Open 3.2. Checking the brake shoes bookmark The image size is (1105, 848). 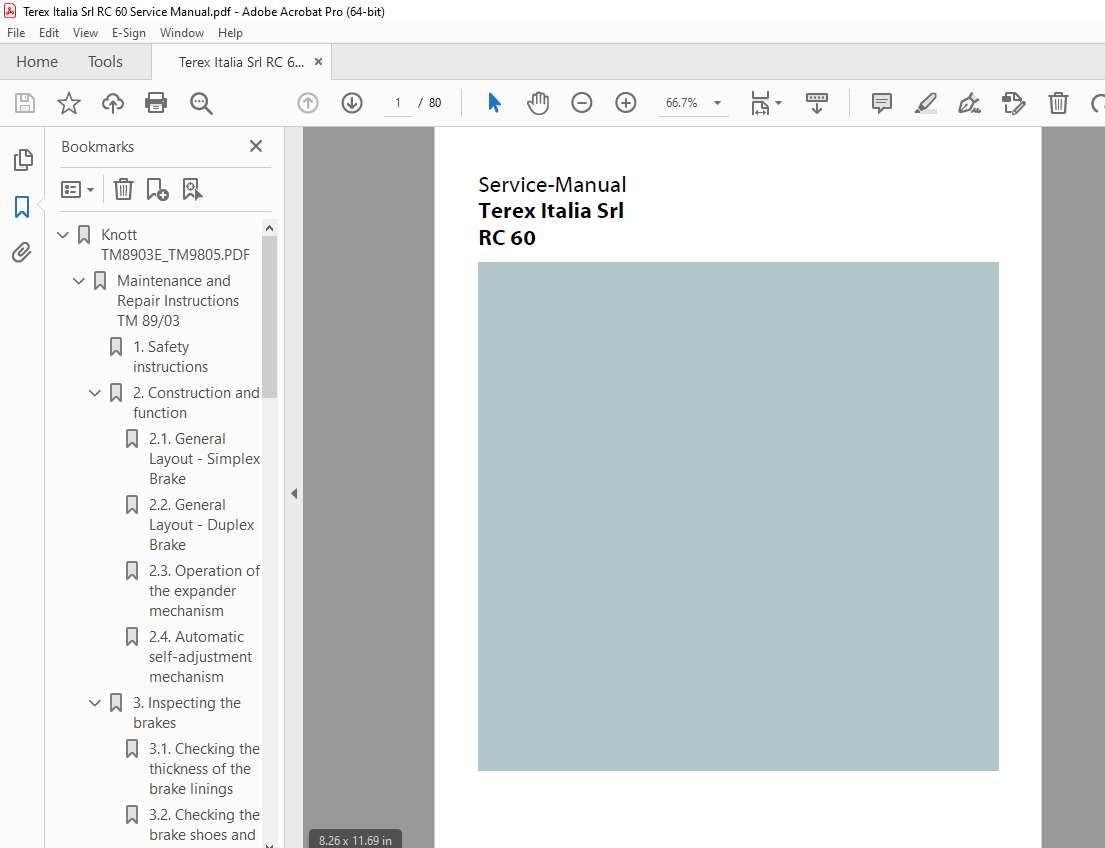[x=204, y=825]
